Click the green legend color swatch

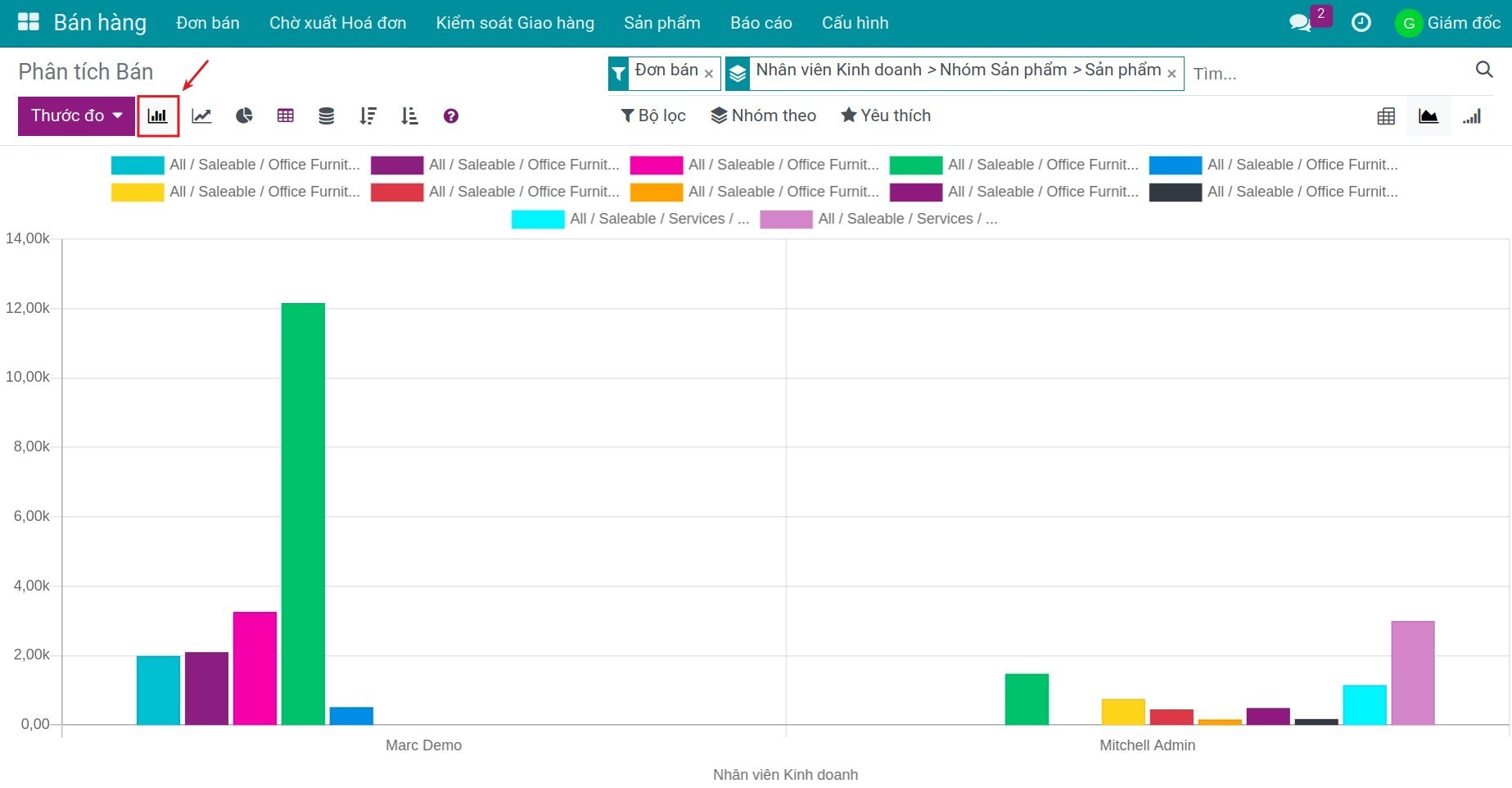[x=915, y=165]
